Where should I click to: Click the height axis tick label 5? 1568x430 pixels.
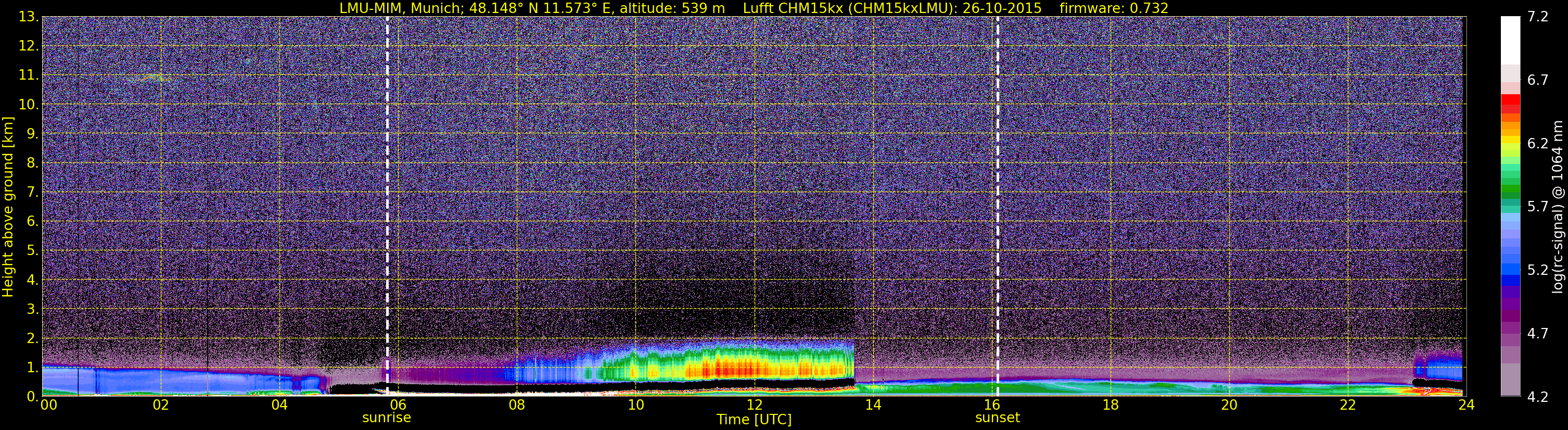tap(32, 250)
